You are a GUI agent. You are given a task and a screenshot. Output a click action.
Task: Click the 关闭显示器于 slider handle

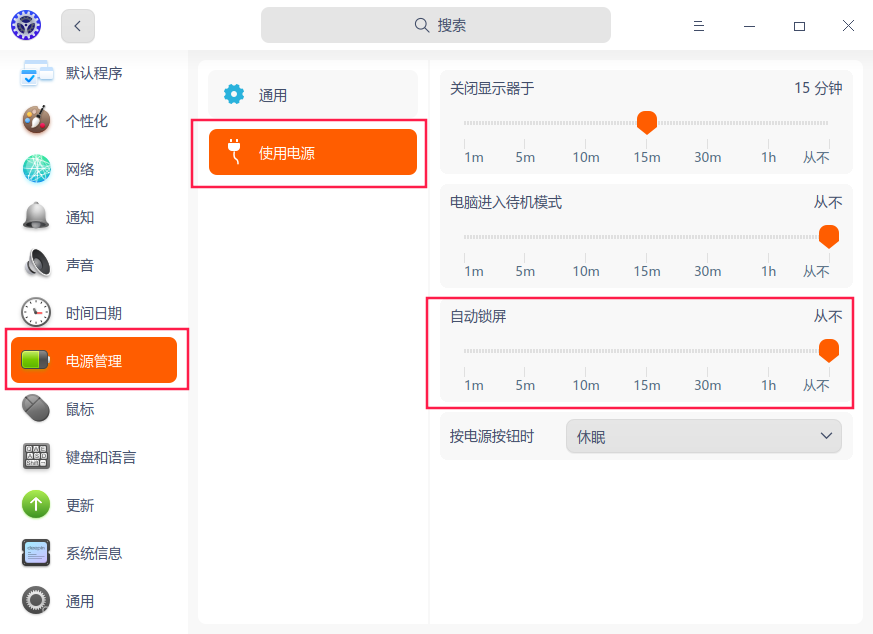click(646, 122)
